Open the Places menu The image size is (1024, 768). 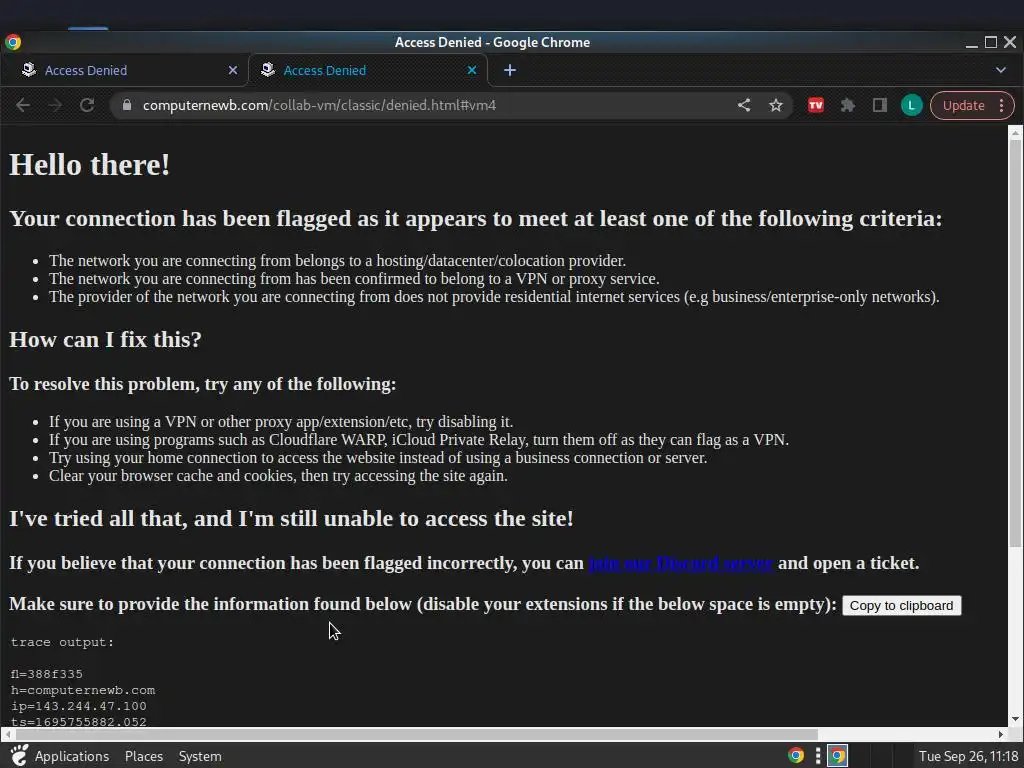click(144, 756)
